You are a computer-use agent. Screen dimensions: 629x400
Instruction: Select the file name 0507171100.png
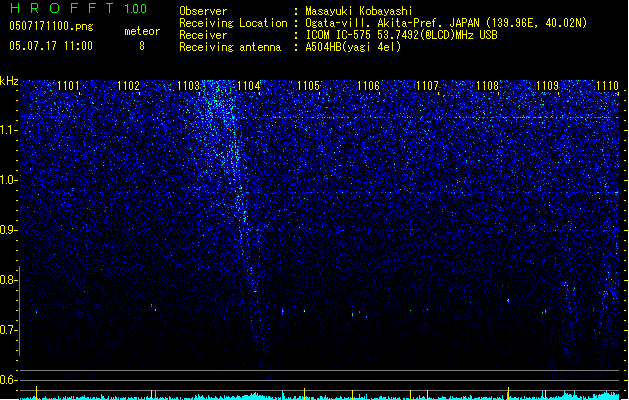pos(51,26)
